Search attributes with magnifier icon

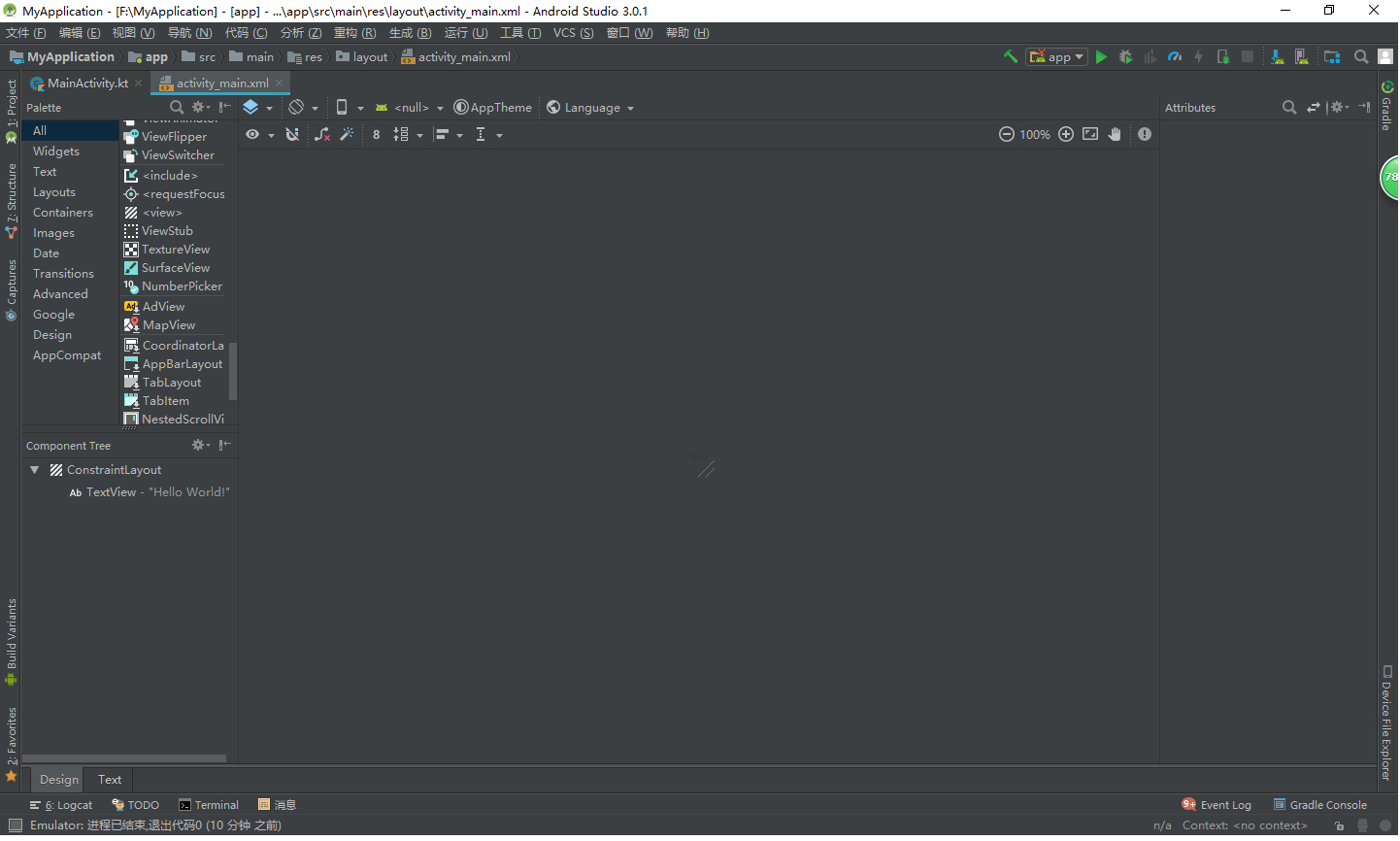[x=1289, y=108]
